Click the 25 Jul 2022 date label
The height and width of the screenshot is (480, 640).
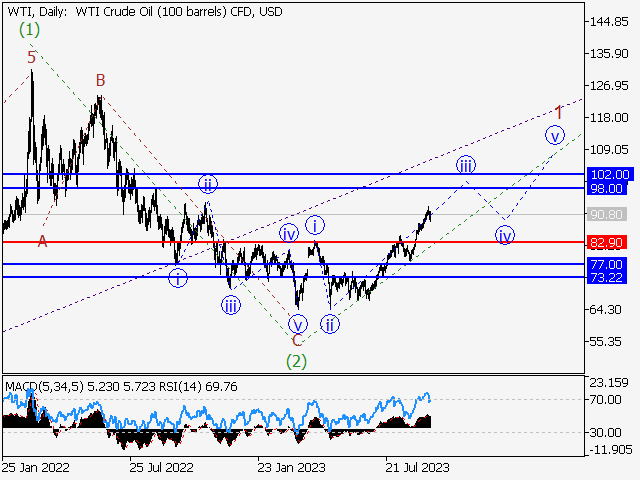(x=160, y=466)
